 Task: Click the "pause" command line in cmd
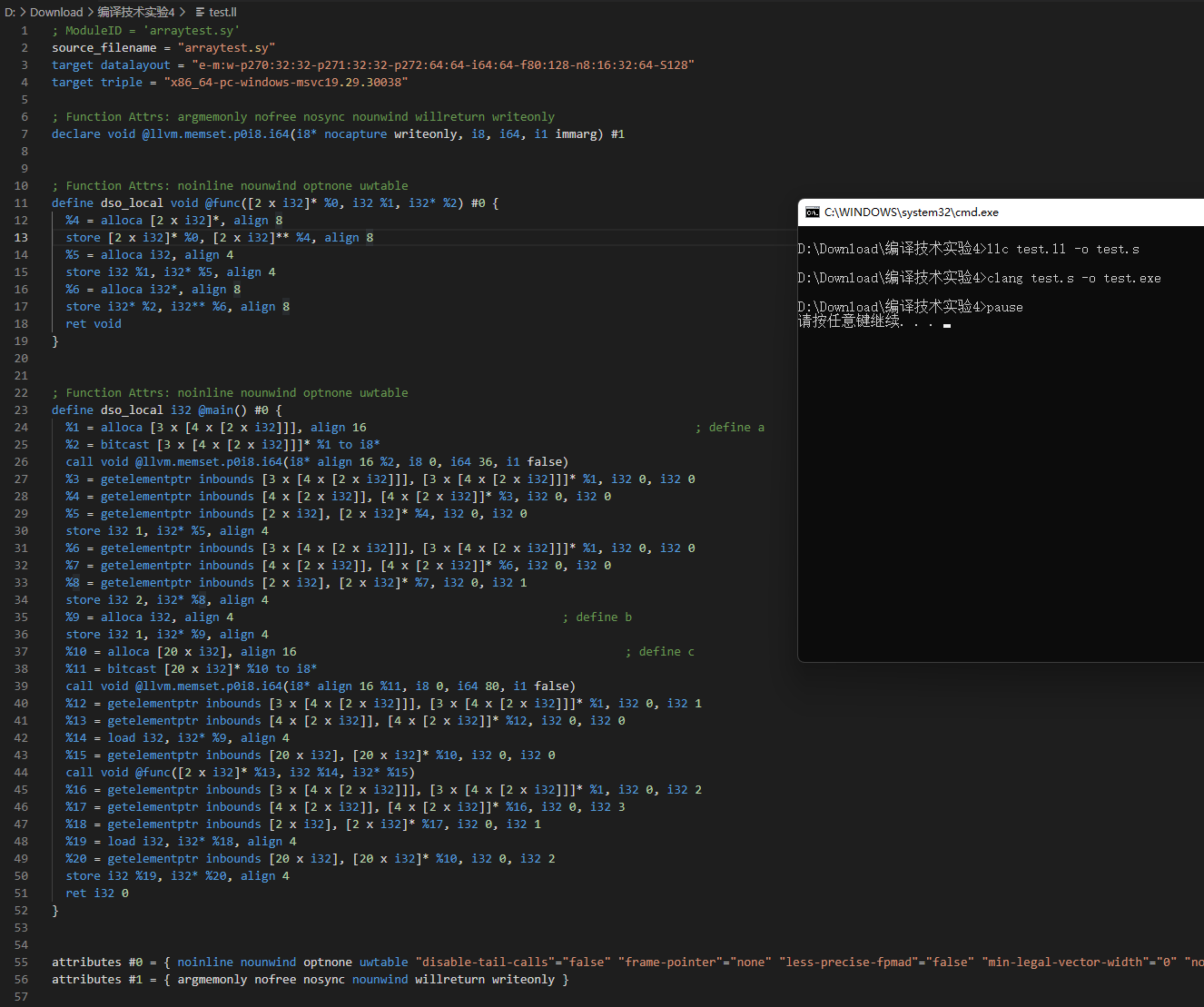pyautogui.click(x=1005, y=307)
